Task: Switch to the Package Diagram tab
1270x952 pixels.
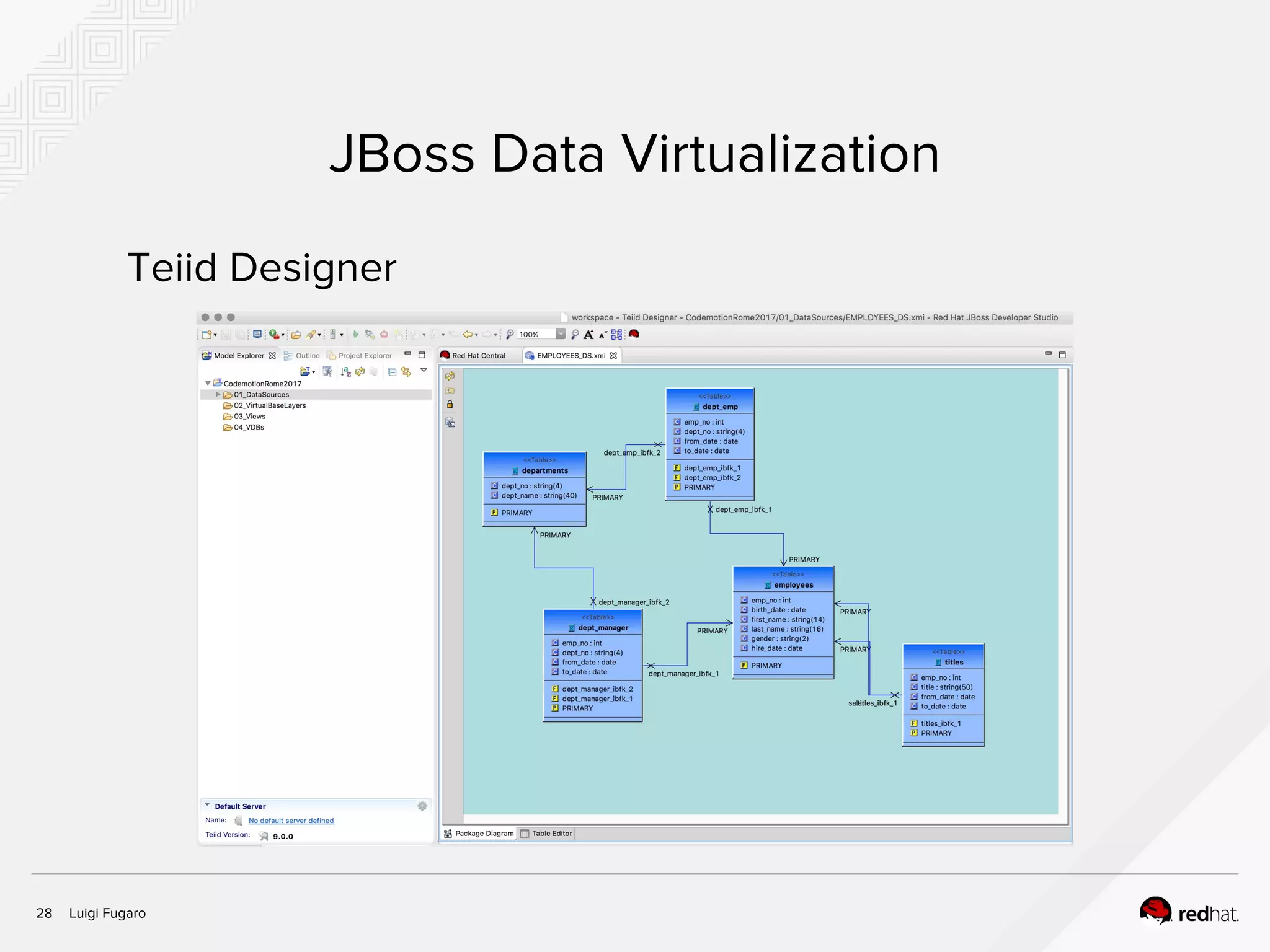Action: 479,834
